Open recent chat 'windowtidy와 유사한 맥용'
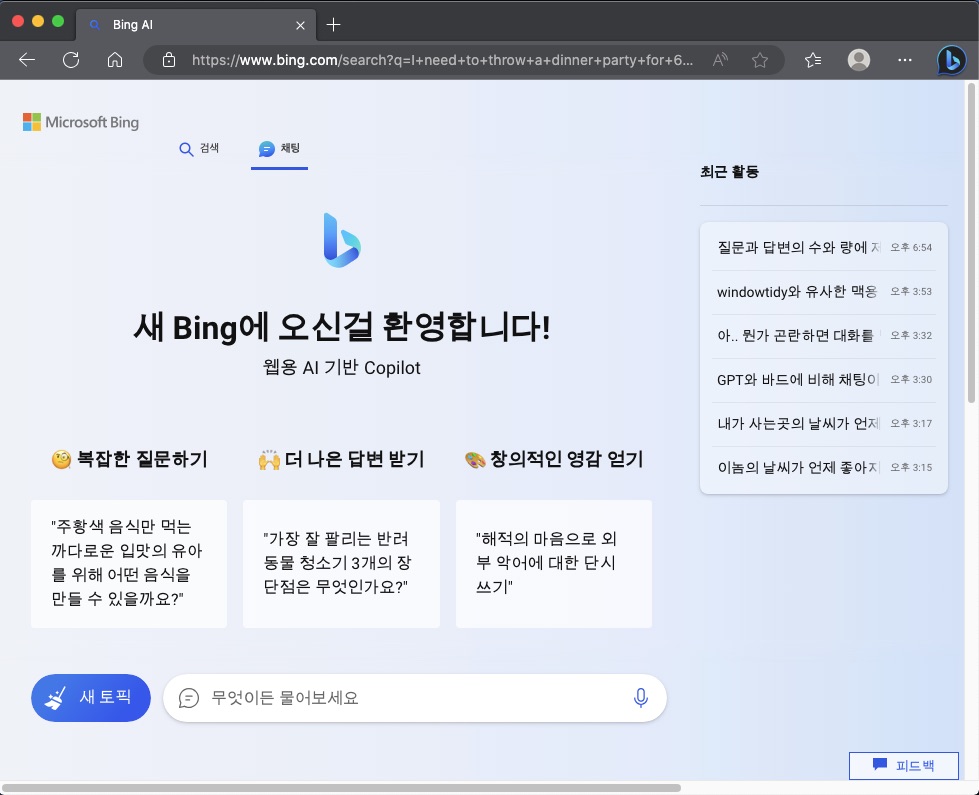 coord(824,292)
